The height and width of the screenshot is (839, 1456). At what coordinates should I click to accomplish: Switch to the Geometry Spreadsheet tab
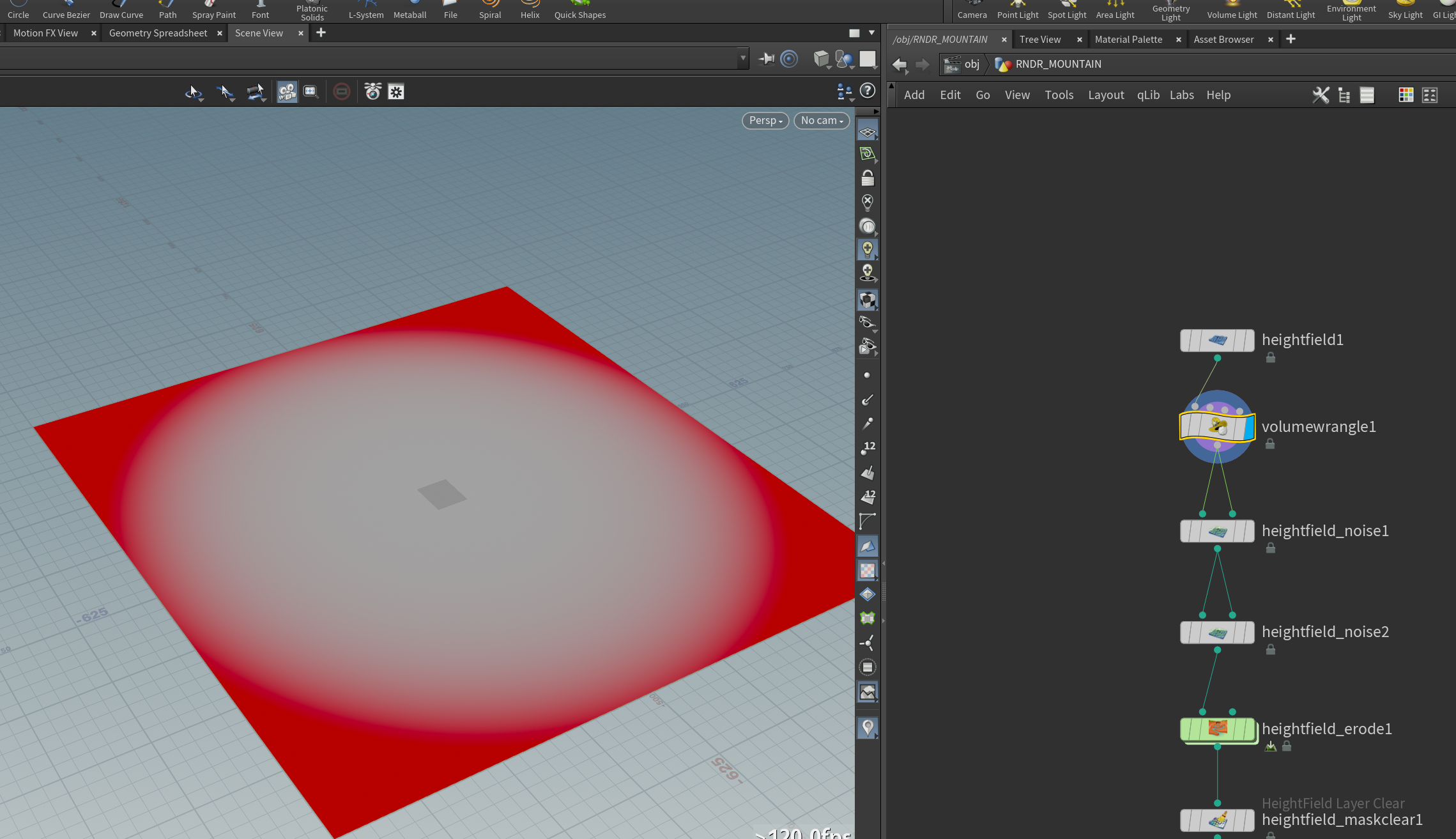point(158,33)
